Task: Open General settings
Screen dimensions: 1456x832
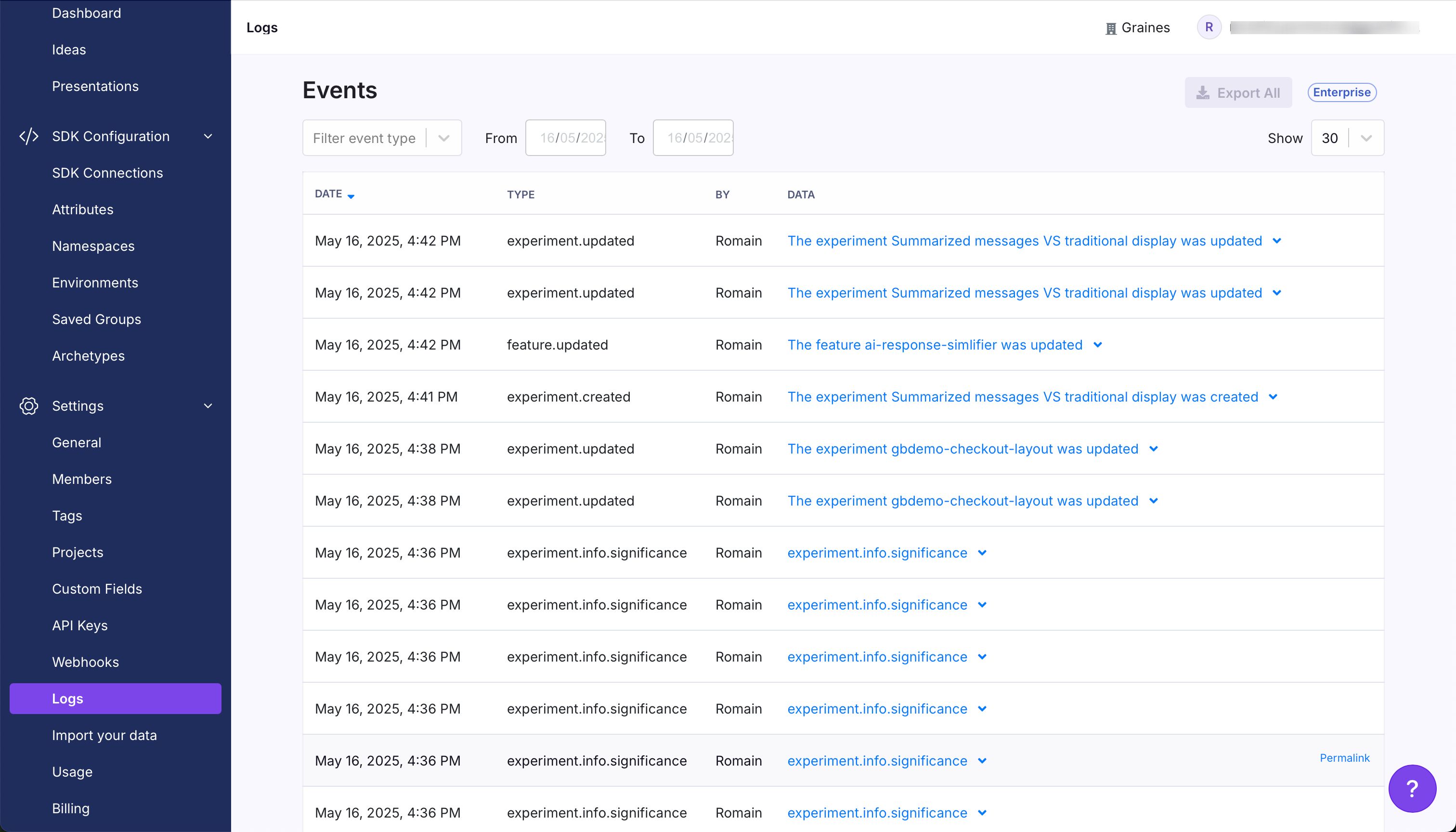Action: tap(77, 442)
